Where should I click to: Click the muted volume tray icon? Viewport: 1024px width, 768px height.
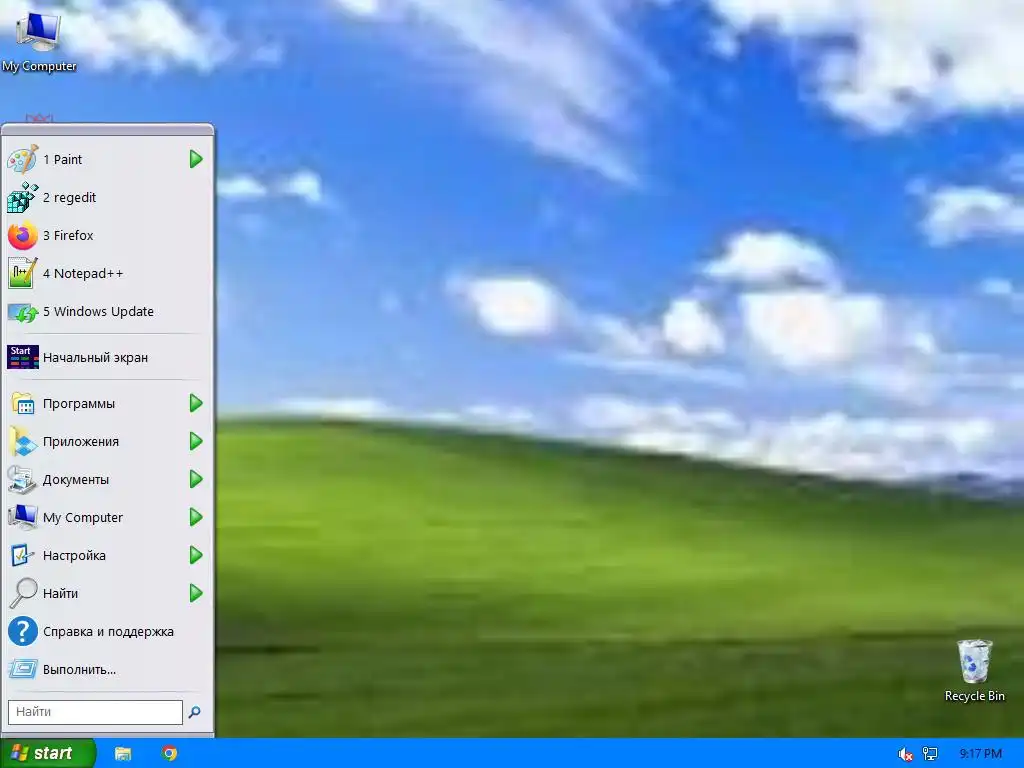click(x=905, y=754)
